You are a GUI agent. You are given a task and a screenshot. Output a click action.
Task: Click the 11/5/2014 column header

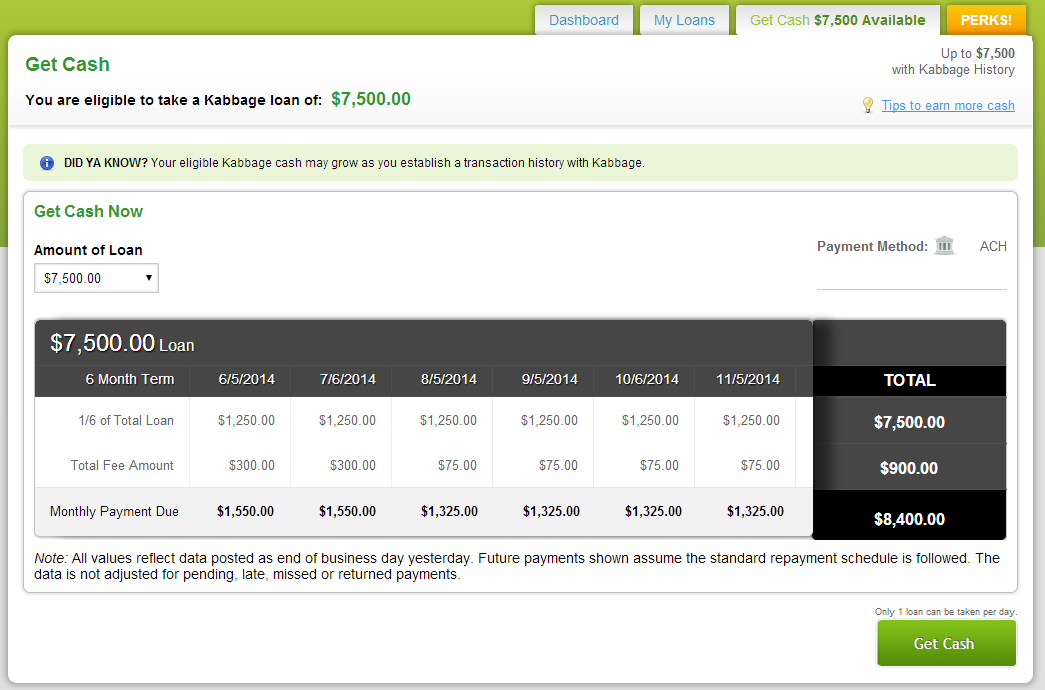748,379
